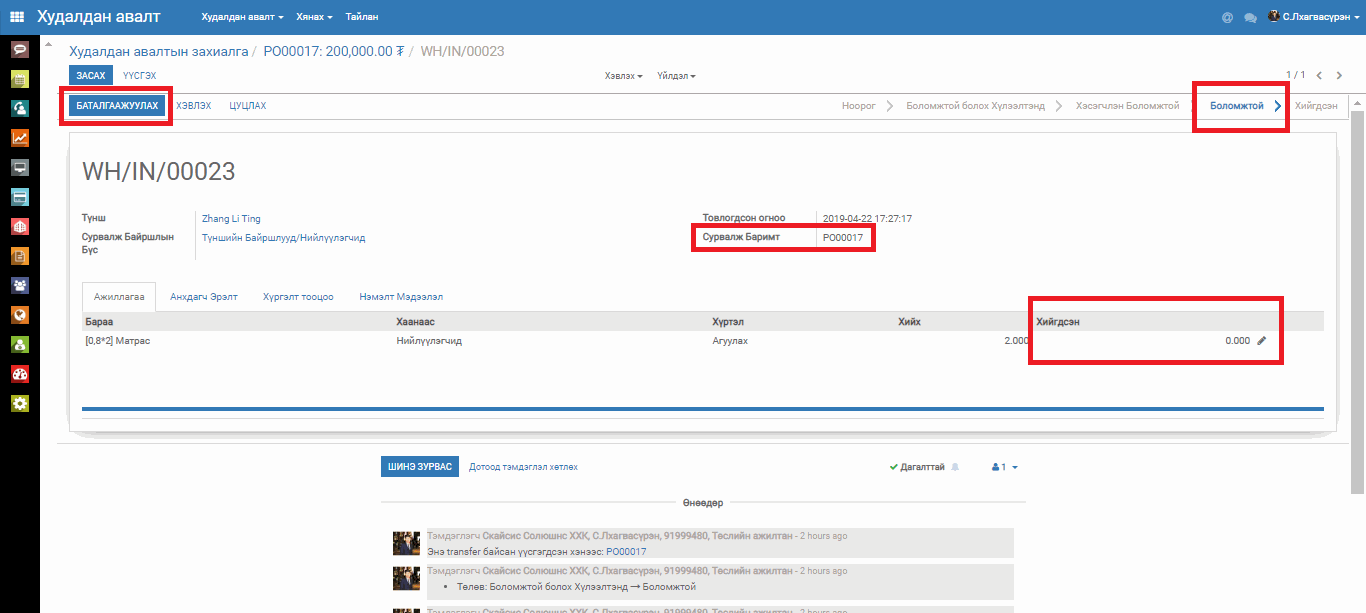Switch to the Анхдагч Эрэлт tab
The width and height of the screenshot is (1366, 613).
click(x=204, y=297)
